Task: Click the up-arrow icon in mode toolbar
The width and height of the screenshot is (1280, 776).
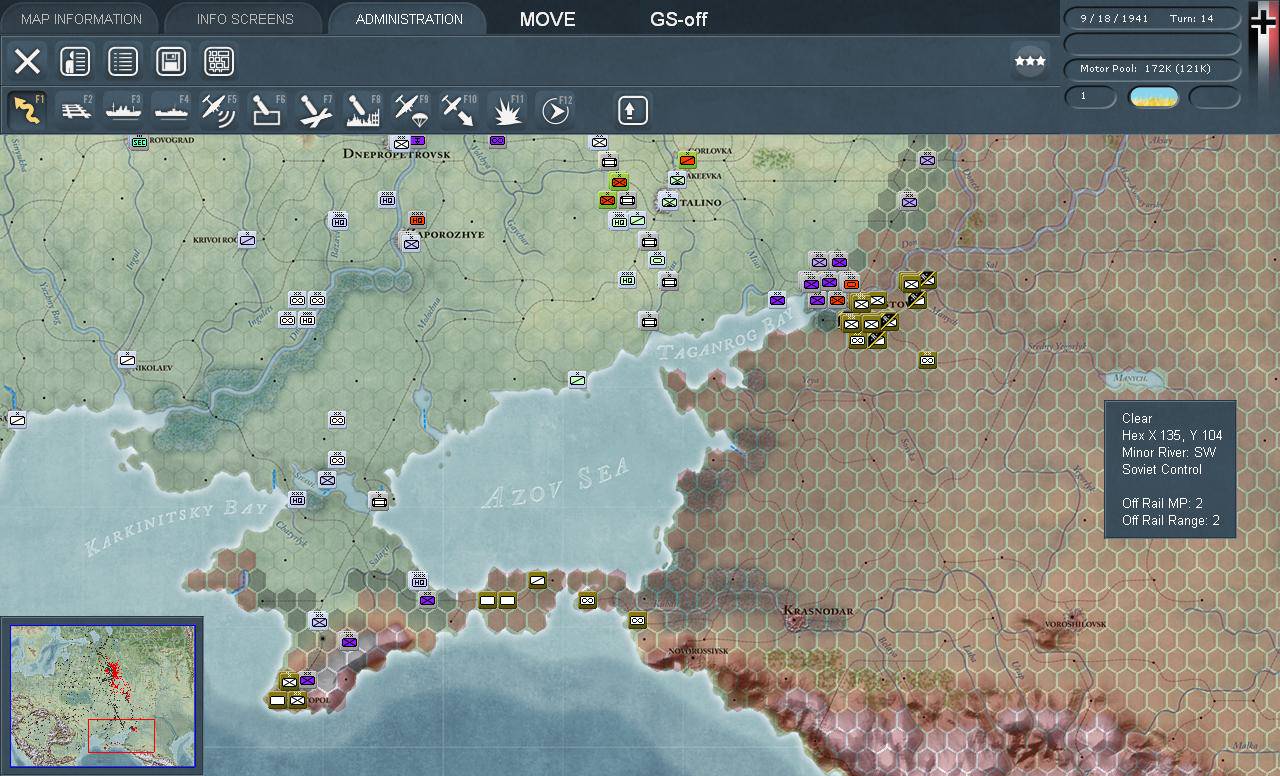Action: [632, 110]
